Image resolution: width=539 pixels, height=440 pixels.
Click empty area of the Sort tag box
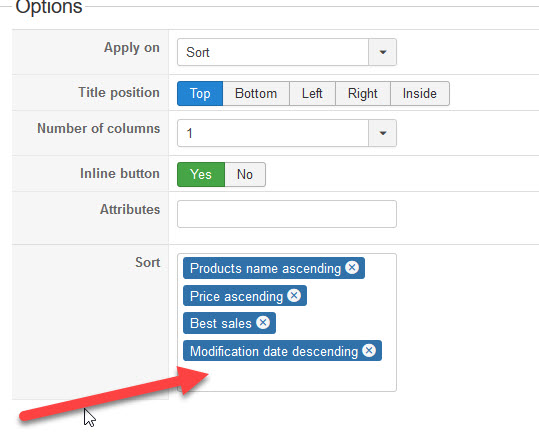[302, 376]
